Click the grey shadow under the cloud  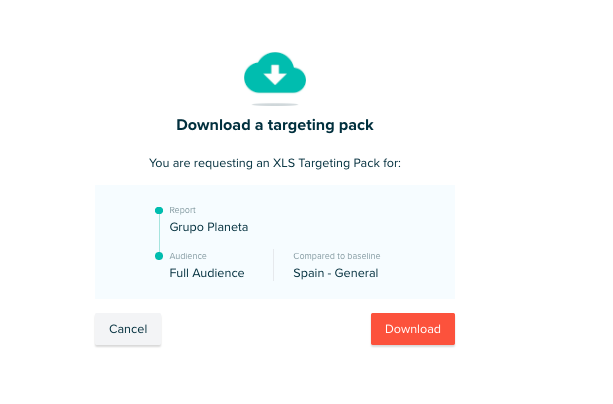point(274,104)
